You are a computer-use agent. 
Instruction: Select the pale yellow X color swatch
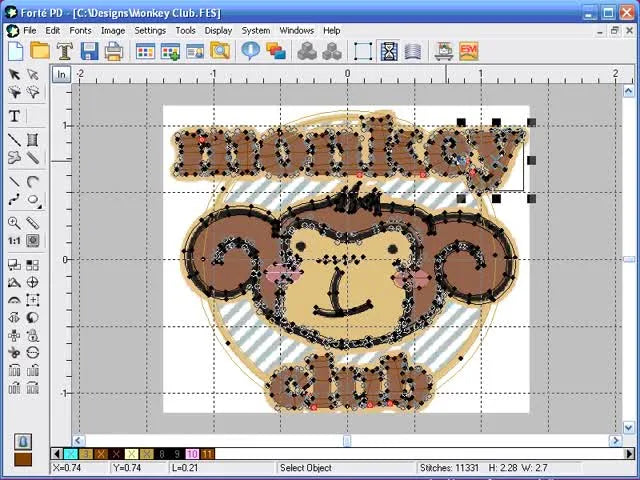pos(132,454)
